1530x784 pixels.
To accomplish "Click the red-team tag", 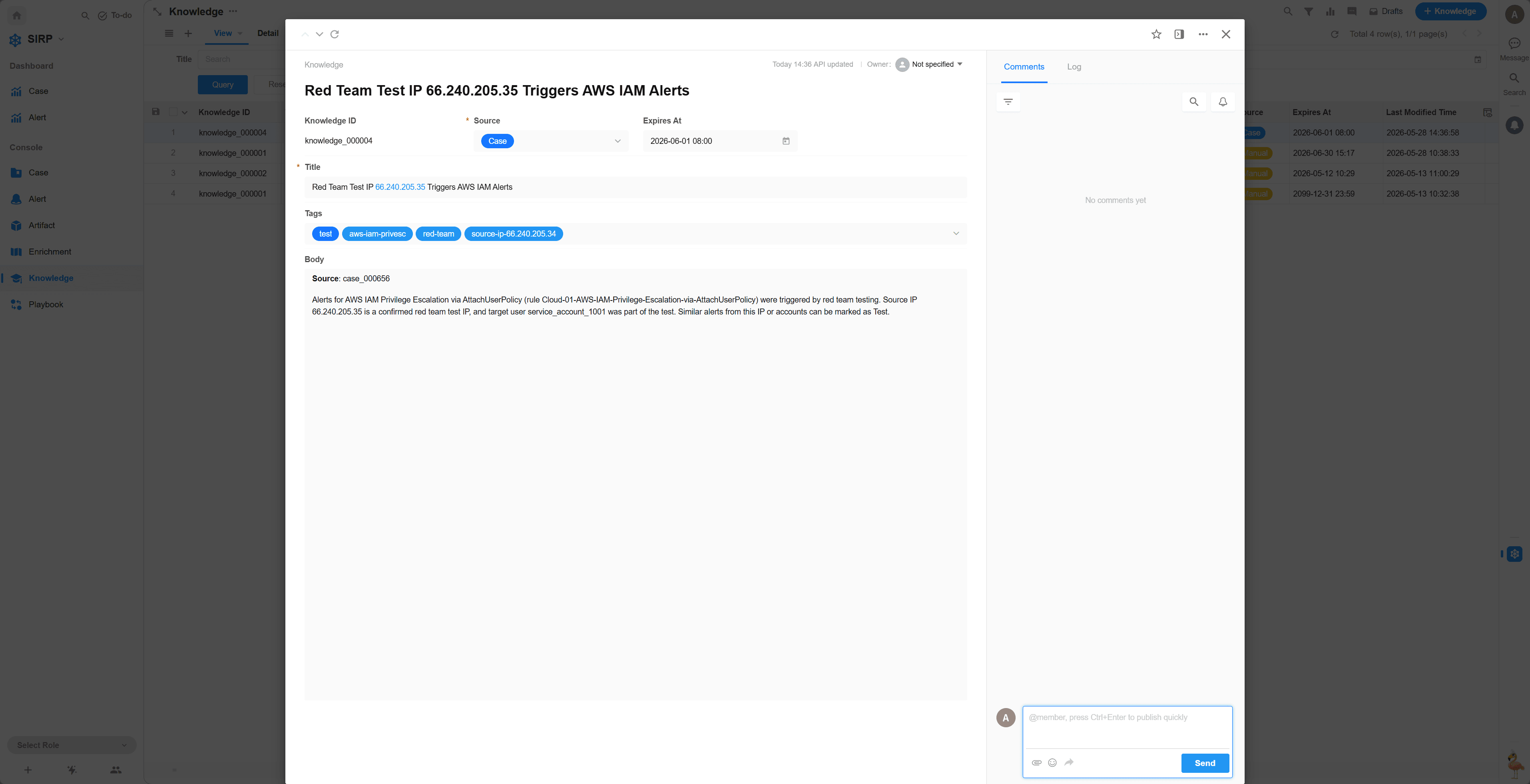I will [438, 234].
